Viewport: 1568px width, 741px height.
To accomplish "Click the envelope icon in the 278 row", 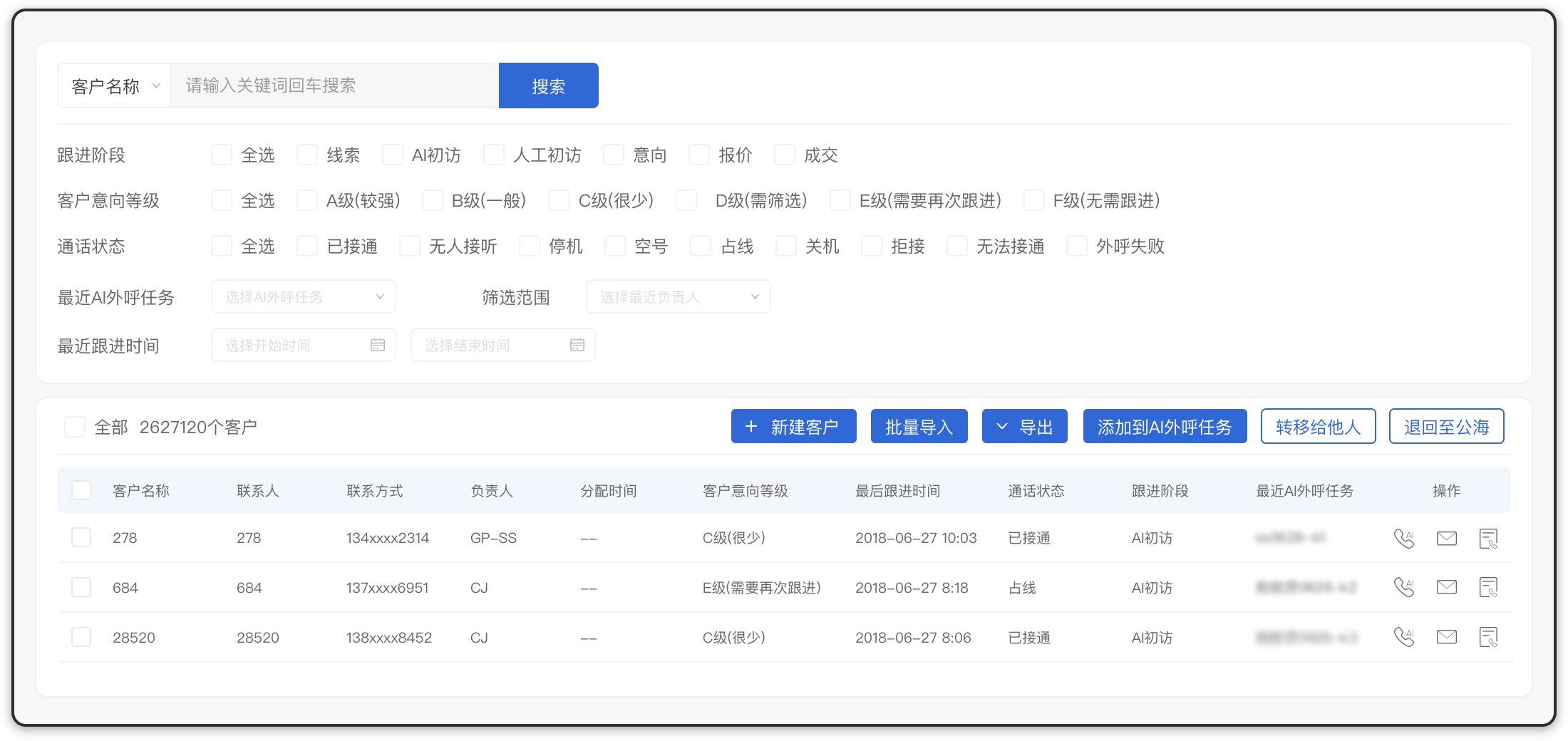I will tap(1446, 538).
